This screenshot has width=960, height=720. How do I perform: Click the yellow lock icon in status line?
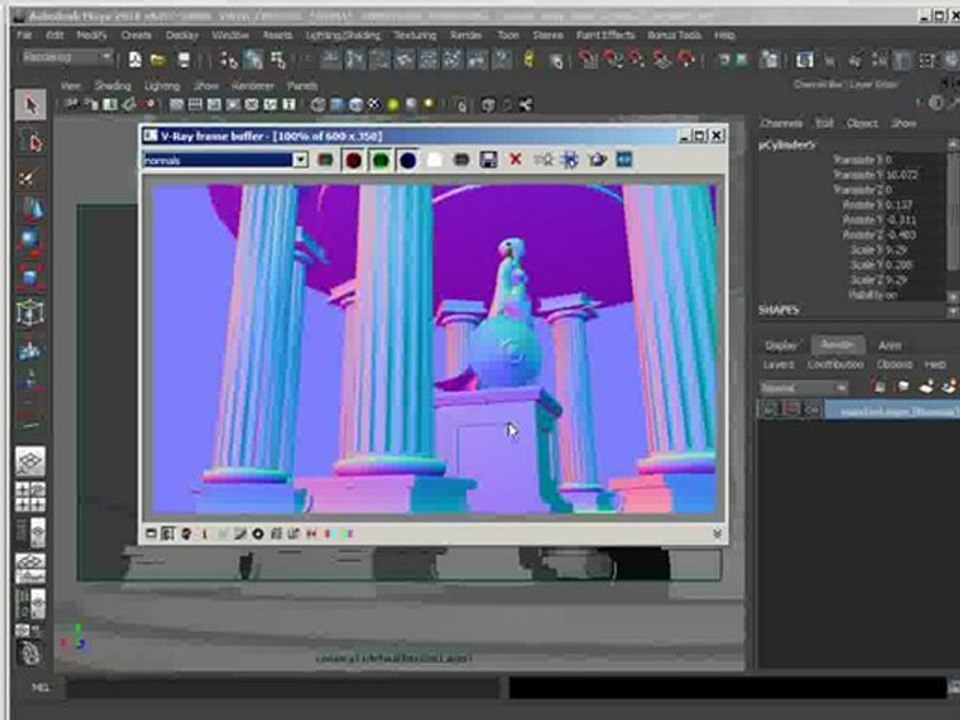coord(529,59)
